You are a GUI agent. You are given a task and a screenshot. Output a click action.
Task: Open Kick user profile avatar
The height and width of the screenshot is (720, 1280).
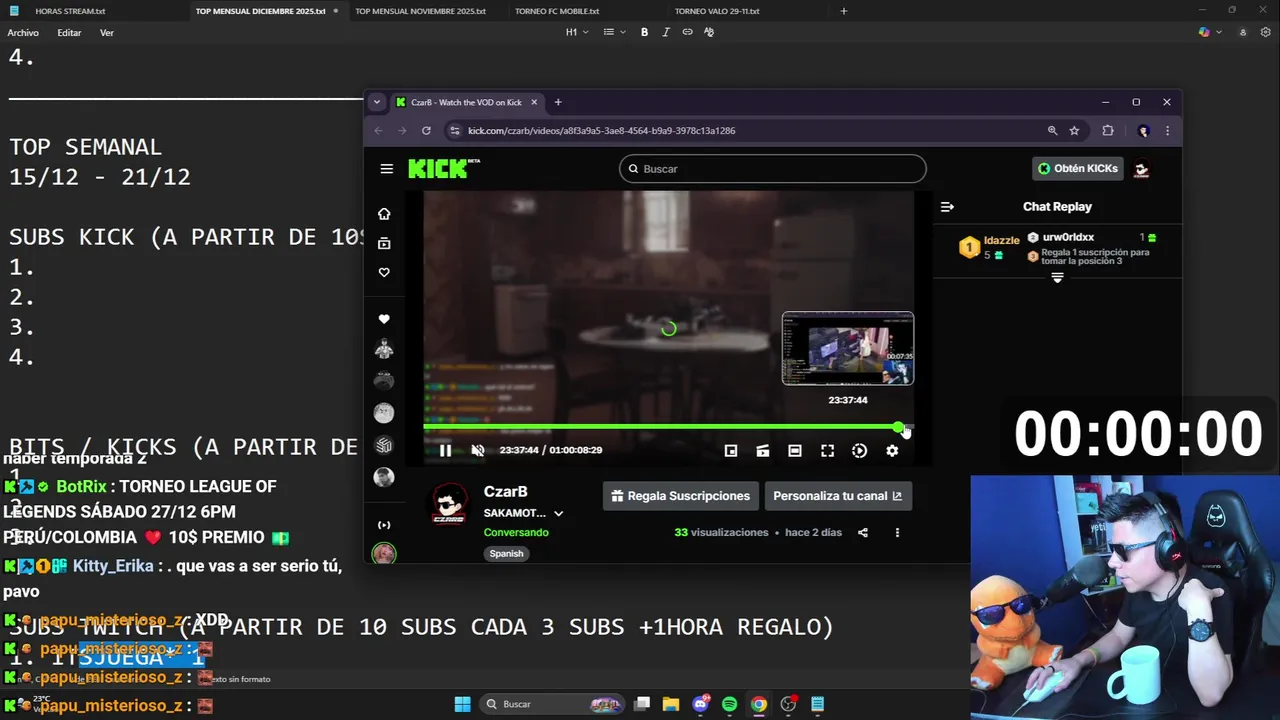tap(1141, 169)
